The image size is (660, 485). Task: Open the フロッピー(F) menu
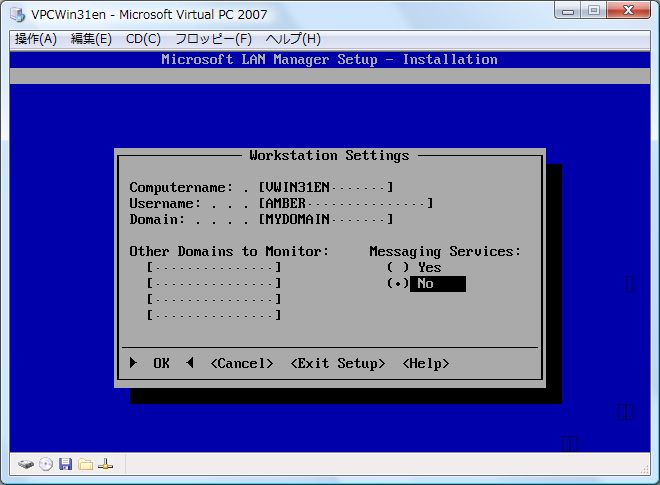213,39
